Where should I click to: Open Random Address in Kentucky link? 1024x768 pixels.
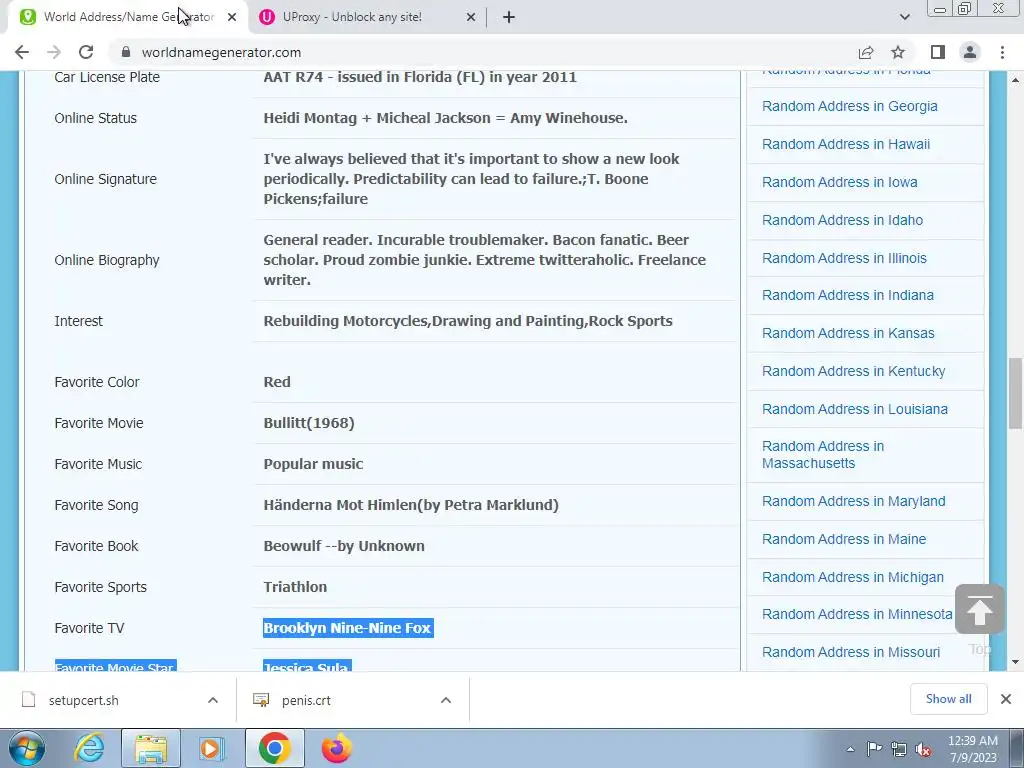[x=854, y=371]
